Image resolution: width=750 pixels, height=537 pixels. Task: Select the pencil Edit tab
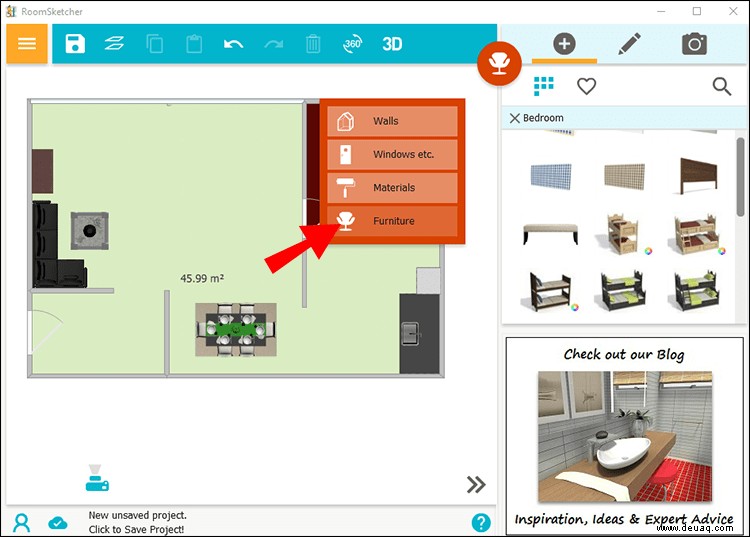629,44
